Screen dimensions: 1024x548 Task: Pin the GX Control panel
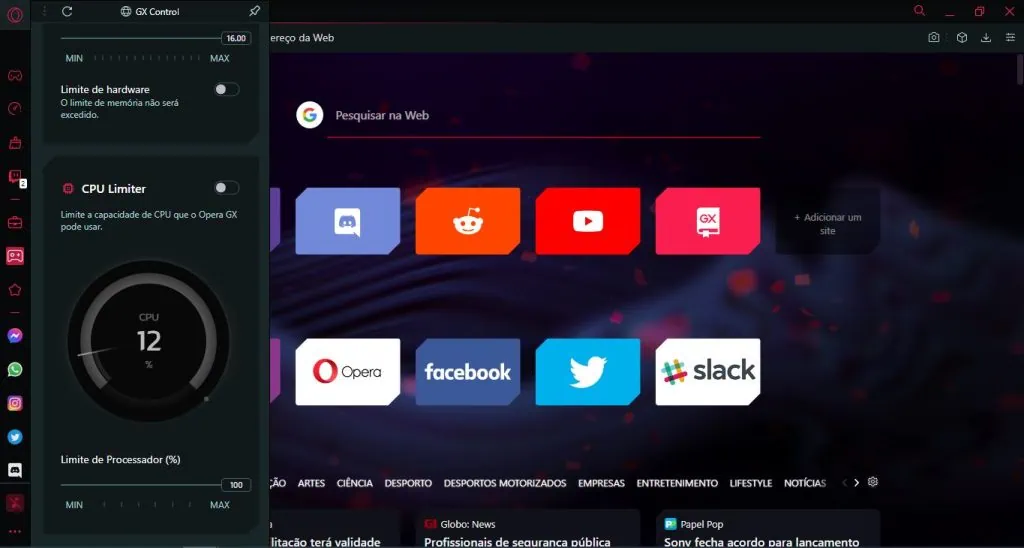[255, 11]
